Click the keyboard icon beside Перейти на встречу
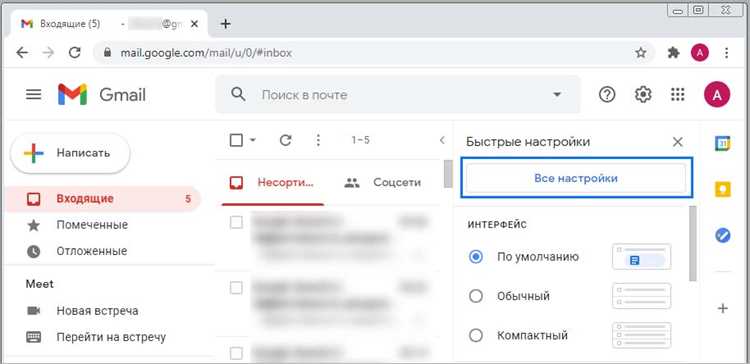 click(x=33, y=337)
